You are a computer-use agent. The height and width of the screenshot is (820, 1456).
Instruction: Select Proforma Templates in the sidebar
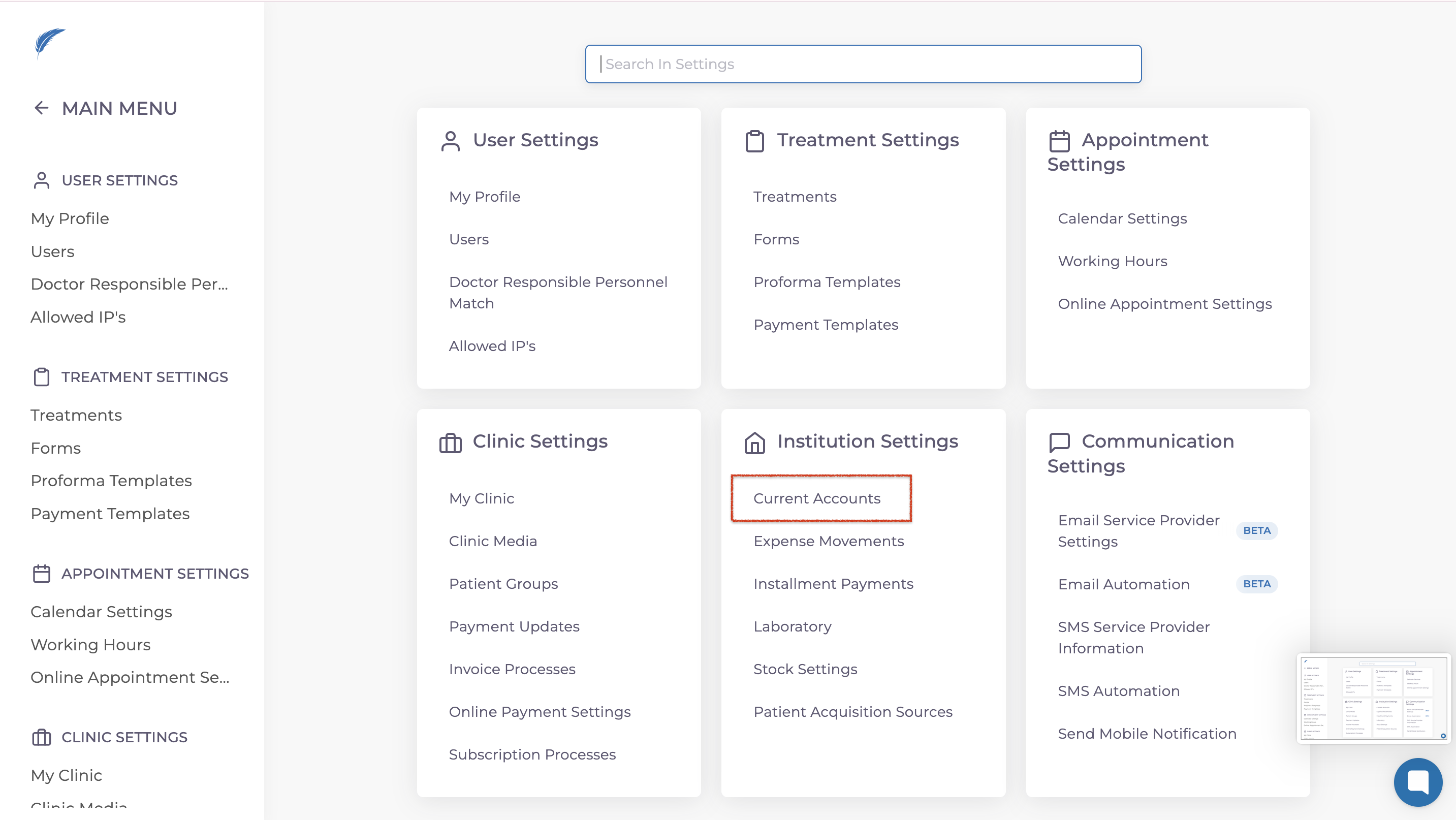[111, 480]
